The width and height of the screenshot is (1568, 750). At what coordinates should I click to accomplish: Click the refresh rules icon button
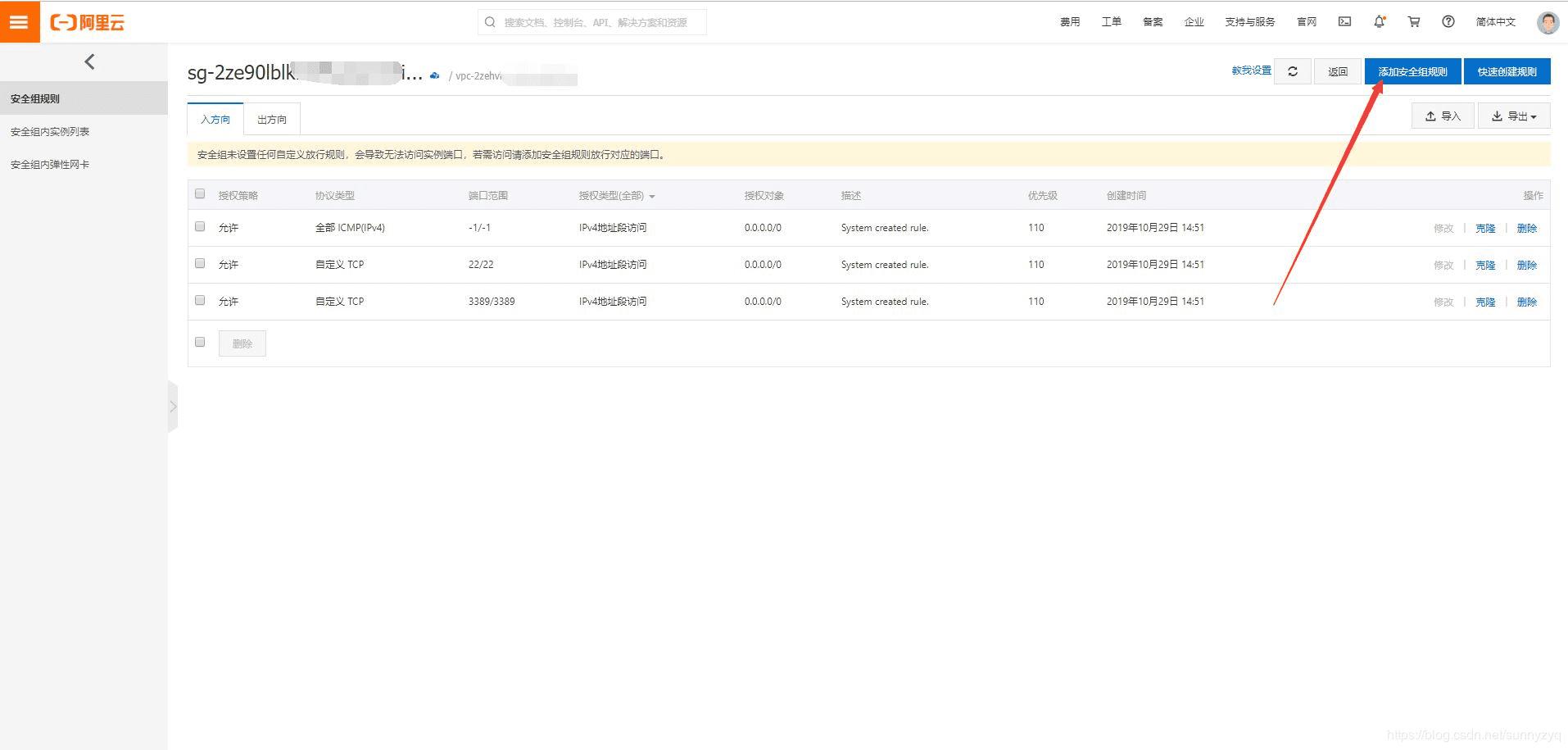click(1293, 71)
